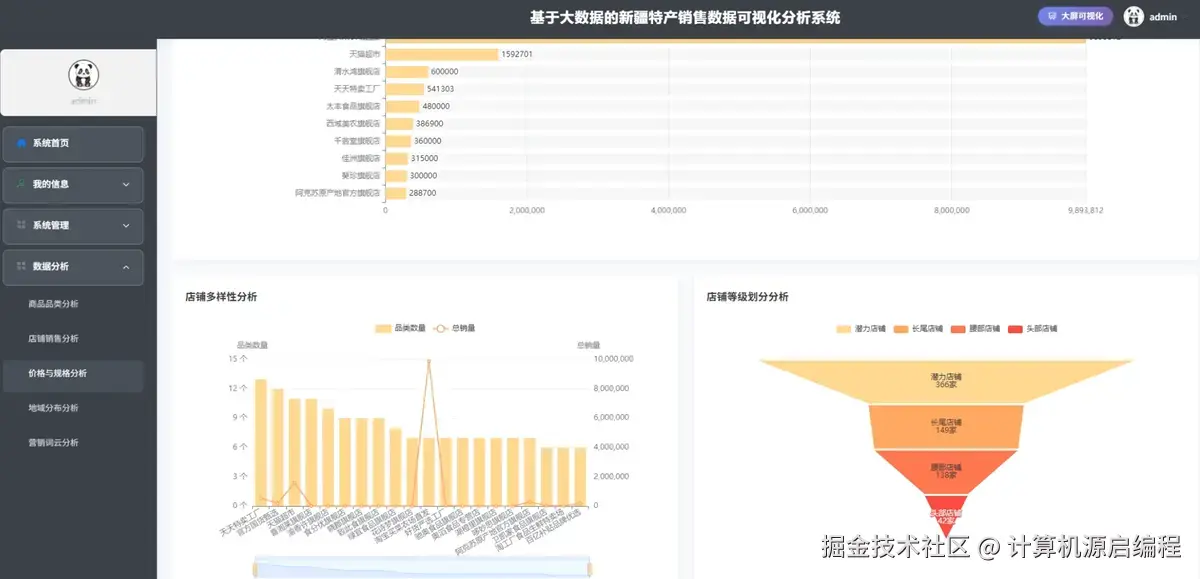
Task: Click the 大屏可视化 button in header
Action: [1075, 16]
